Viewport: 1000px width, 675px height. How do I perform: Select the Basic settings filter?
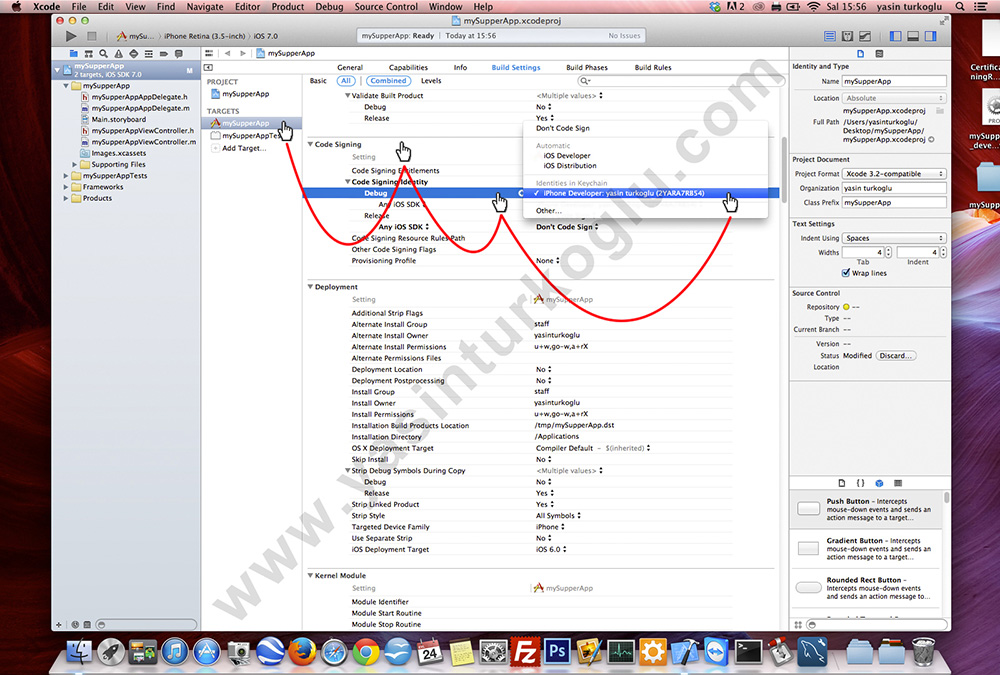pyautogui.click(x=318, y=81)
